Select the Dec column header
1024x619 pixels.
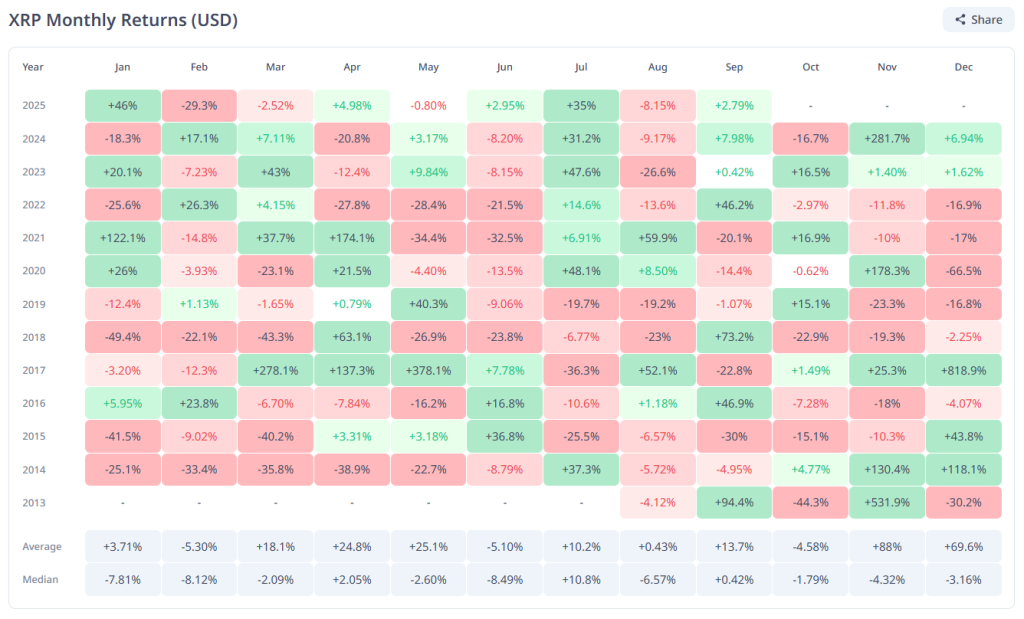pos(963,67)
